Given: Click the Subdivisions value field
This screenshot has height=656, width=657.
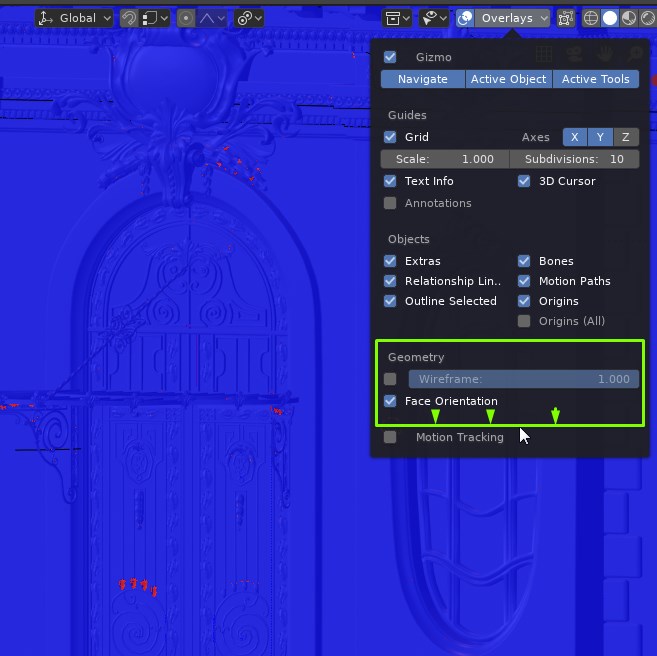Looking at the screenshot, I should tap(575, 159).
